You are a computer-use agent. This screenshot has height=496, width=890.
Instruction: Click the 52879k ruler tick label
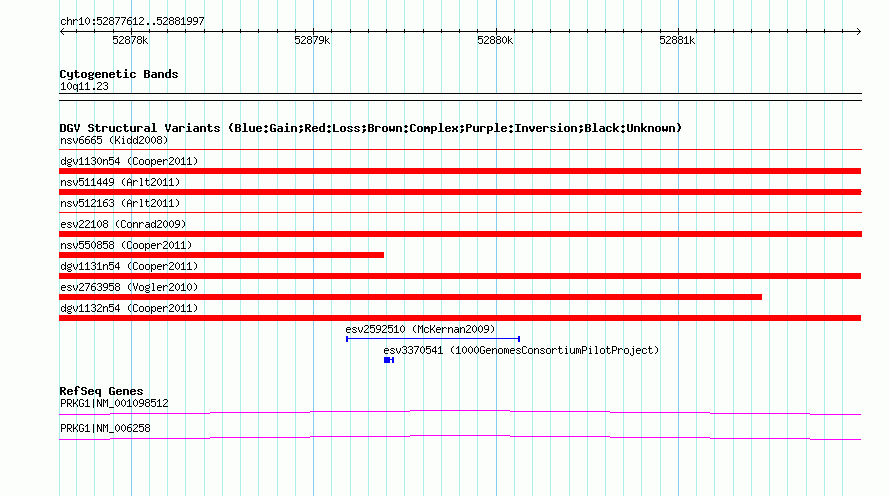(312, 40)
